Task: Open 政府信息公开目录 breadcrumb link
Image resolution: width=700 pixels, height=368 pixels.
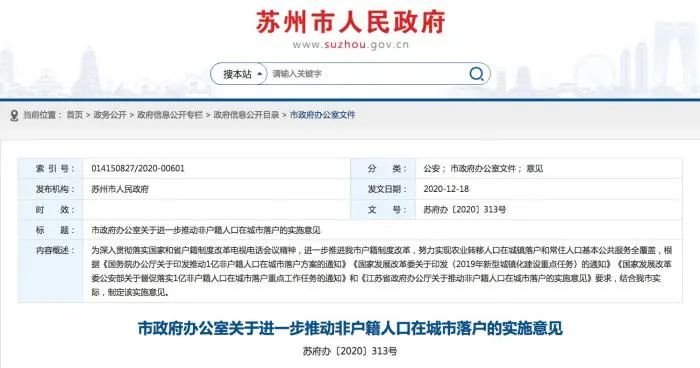Action: [x=246, y=115]
